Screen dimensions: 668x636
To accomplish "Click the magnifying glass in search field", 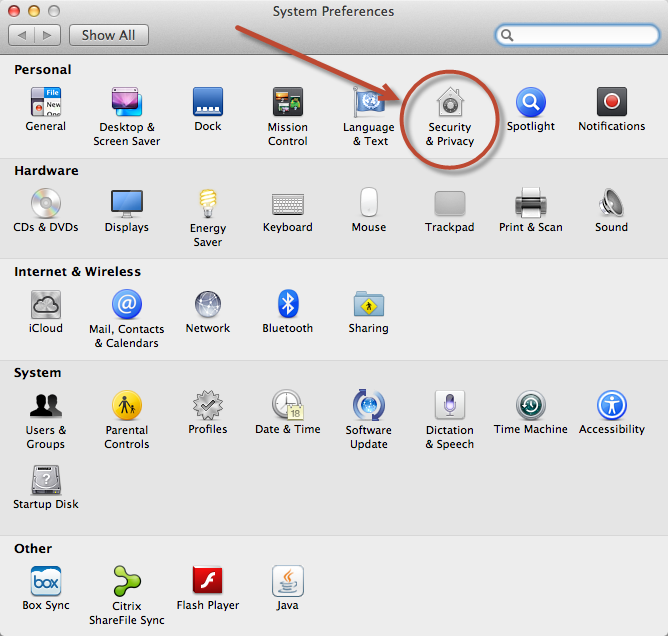I will click(x=507, y=35).
